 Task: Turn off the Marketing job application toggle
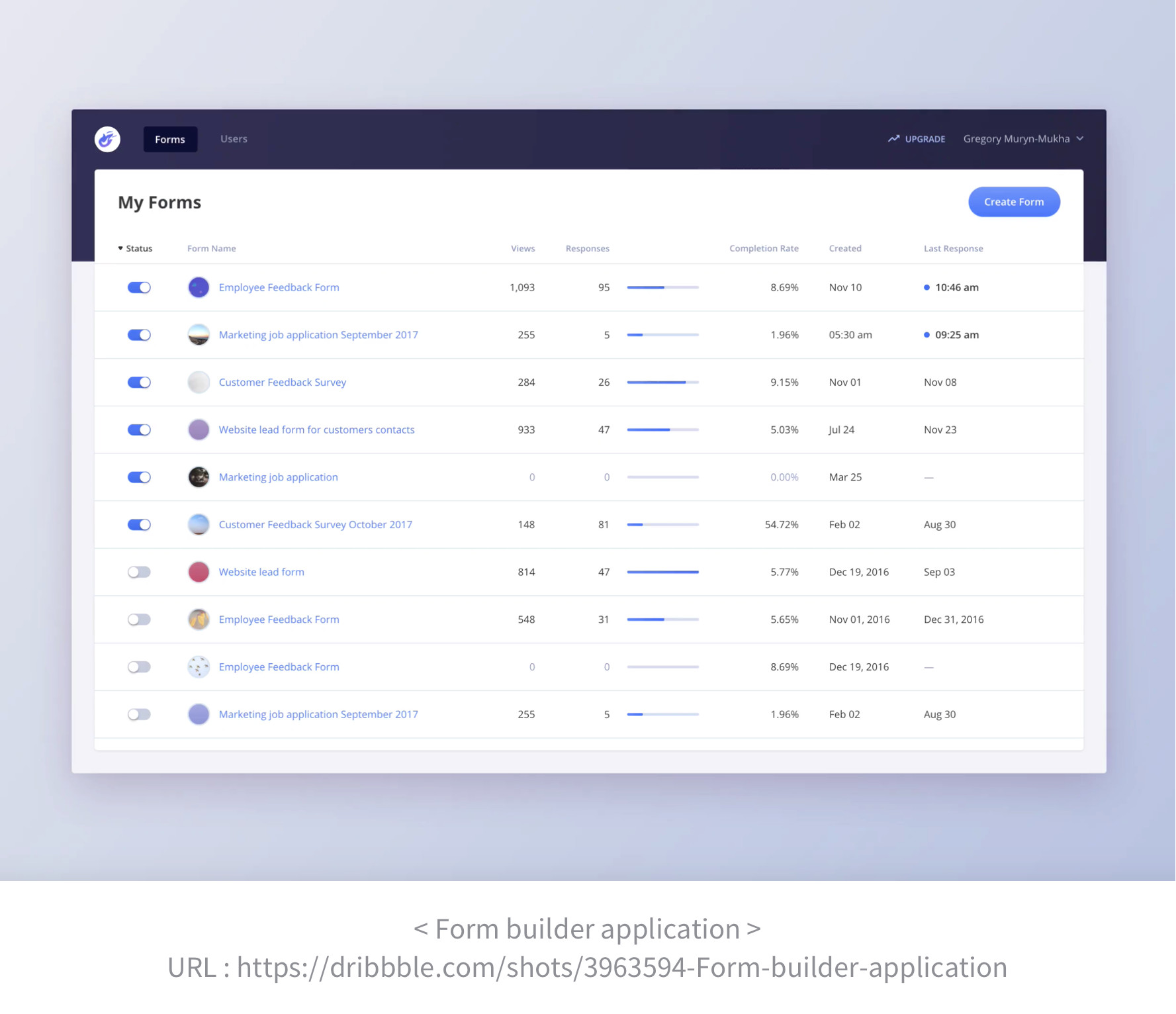(139, 477)
